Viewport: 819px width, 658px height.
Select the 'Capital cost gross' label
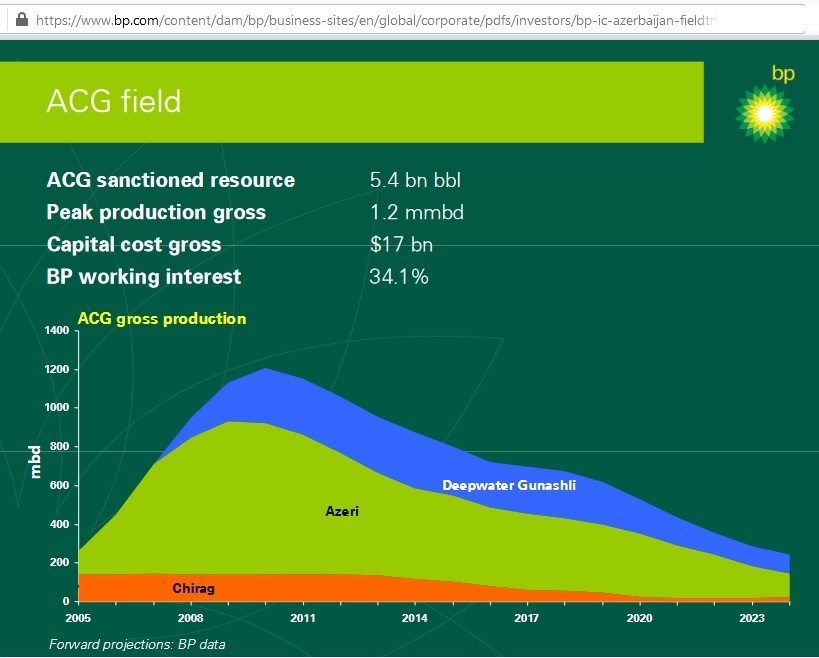tap(134, 244)
